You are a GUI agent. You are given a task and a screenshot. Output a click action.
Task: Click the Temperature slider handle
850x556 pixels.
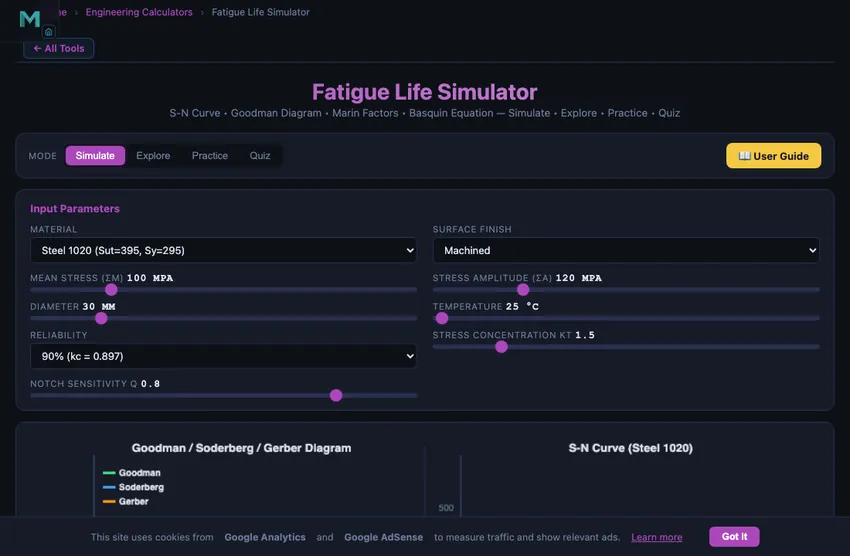[442, 318]
